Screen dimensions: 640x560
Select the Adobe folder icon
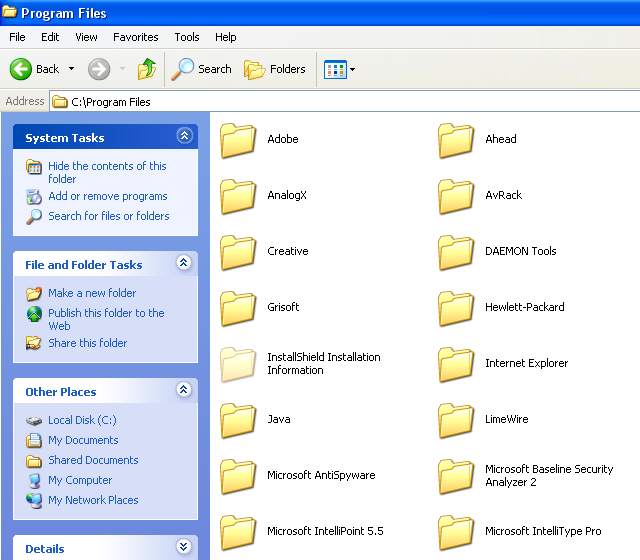click(239, 140)
